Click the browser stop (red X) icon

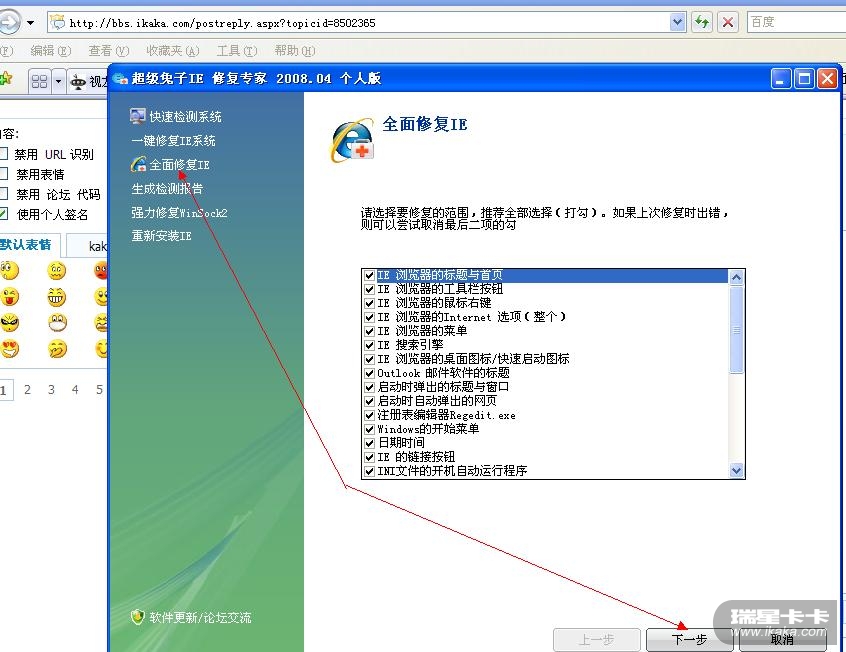(x=728, y=22)
